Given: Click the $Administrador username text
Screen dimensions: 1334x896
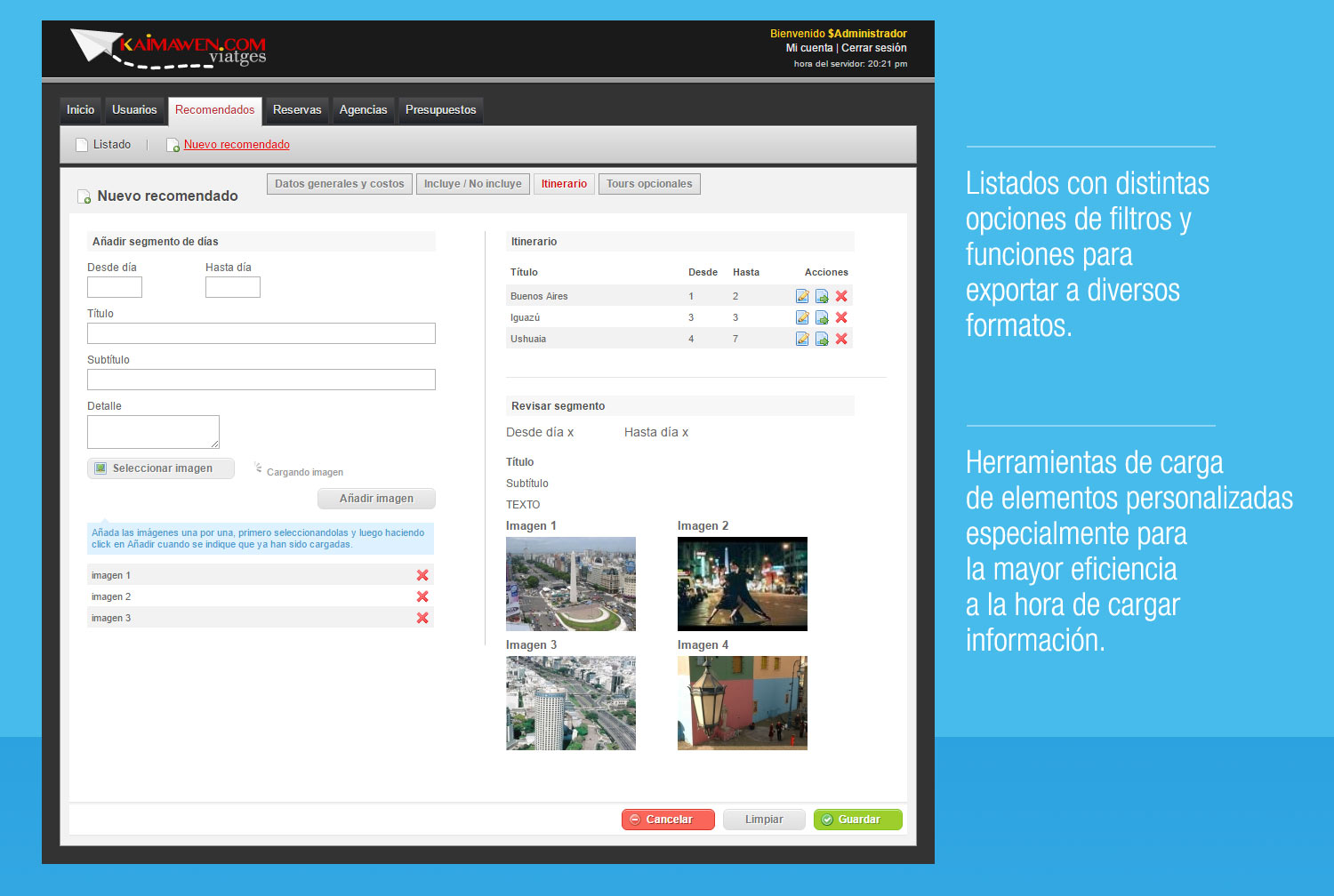Looking at the screenshot, I should pos(867,34).
